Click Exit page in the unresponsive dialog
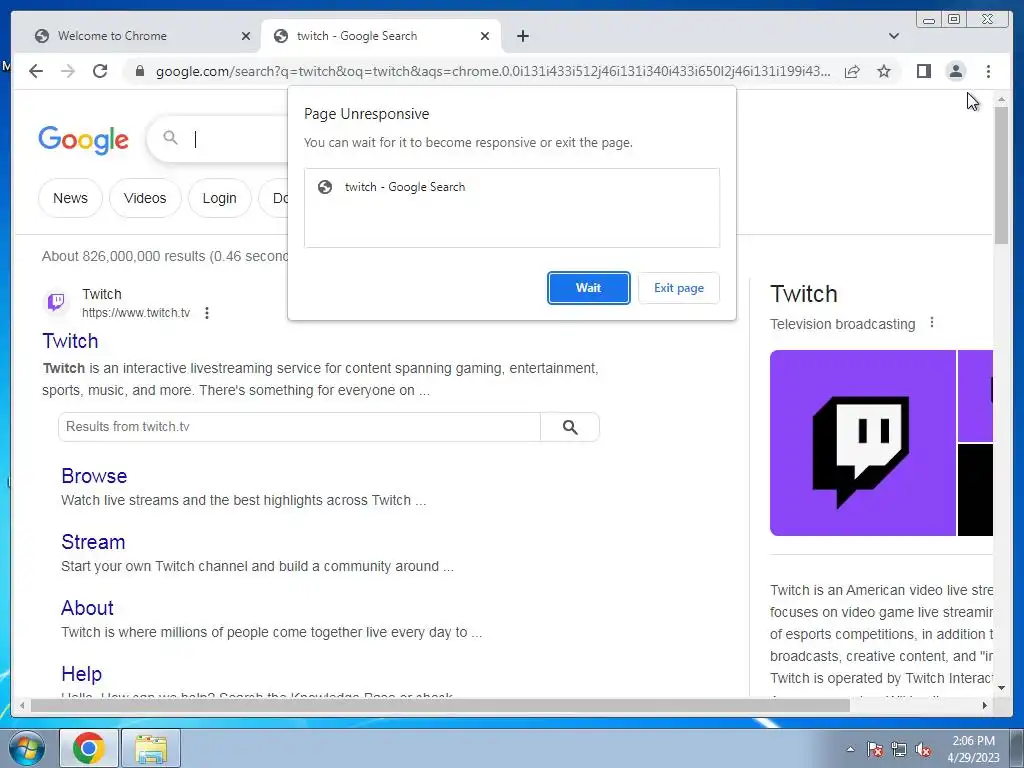This screenshot has width=1024, height=768. (679, 288)
